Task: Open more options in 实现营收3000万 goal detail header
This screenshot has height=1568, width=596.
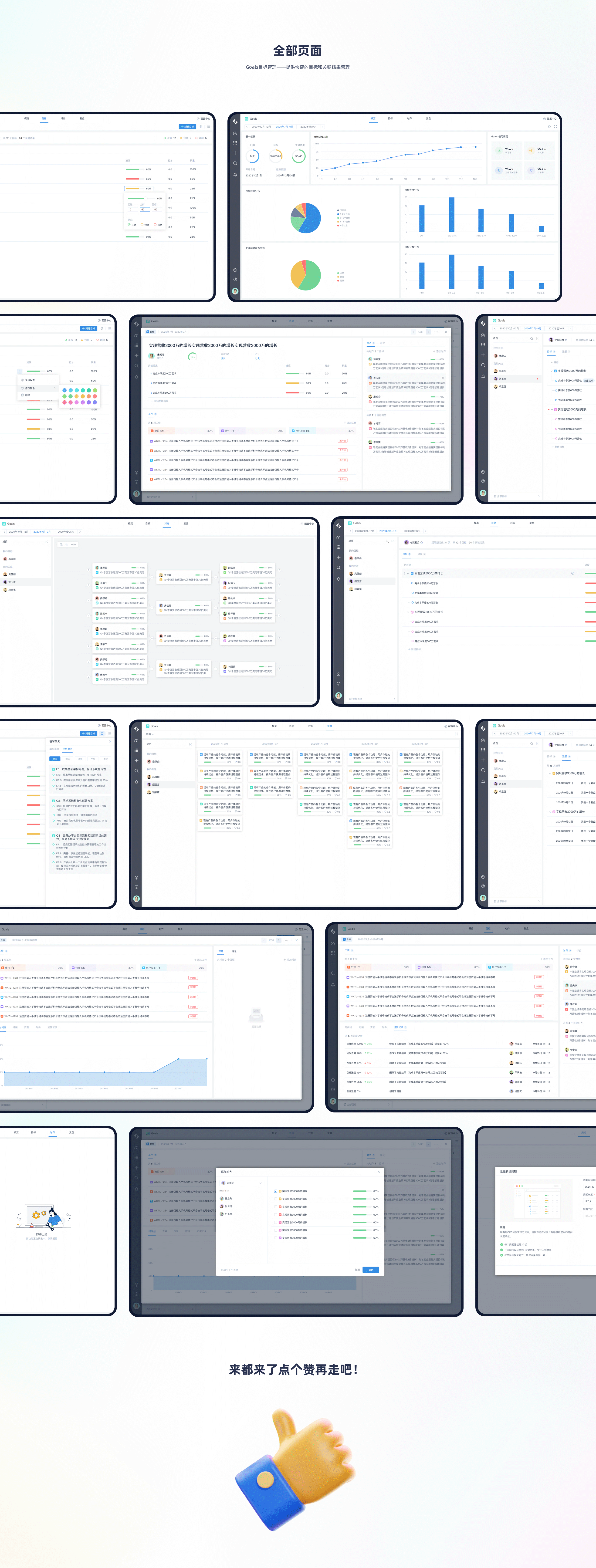Action: pyautogui.click(x=436, y=332)
